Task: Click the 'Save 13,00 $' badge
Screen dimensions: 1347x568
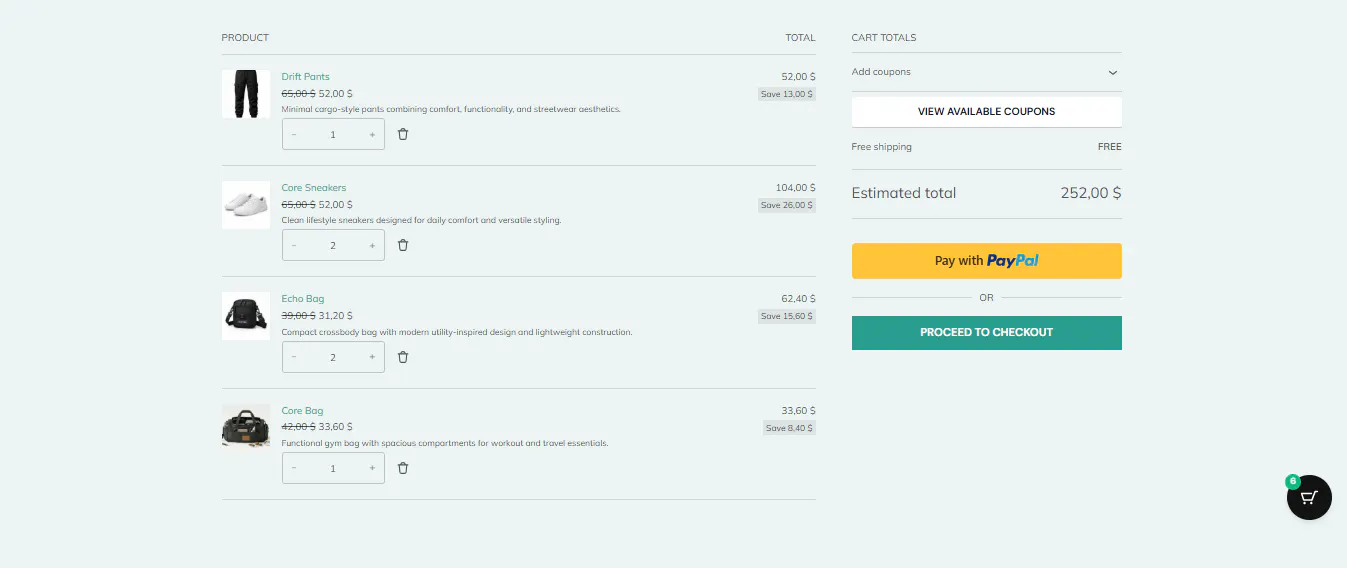Action: pyautogui.click(x=787, y=94)
